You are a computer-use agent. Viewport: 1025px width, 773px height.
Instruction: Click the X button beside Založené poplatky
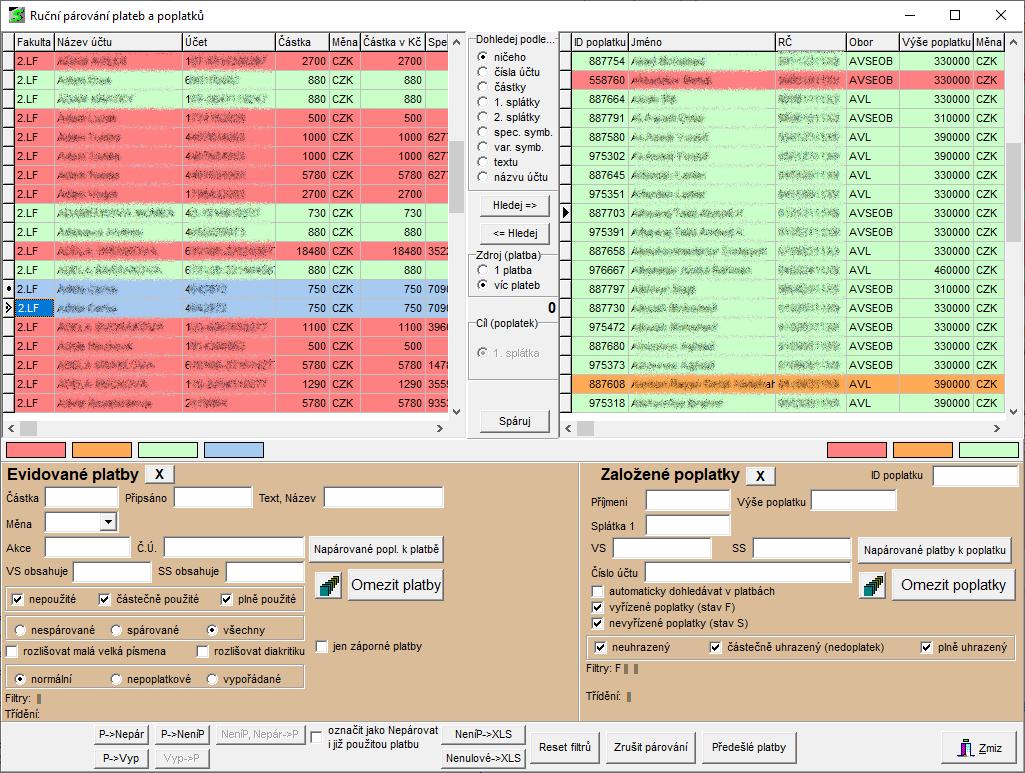click(x=760, y=476)
